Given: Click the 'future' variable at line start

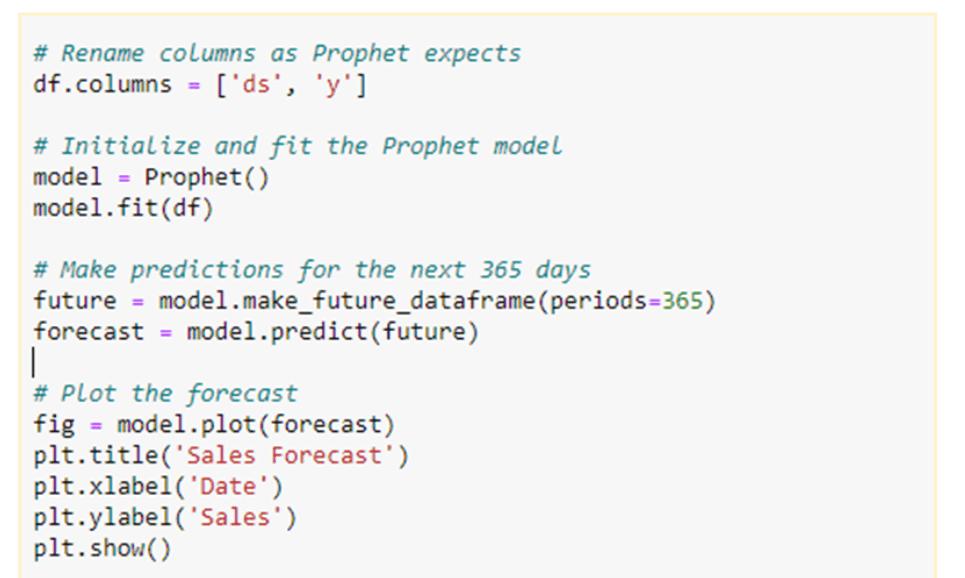Looking at the screenshot, I should 74,301.
